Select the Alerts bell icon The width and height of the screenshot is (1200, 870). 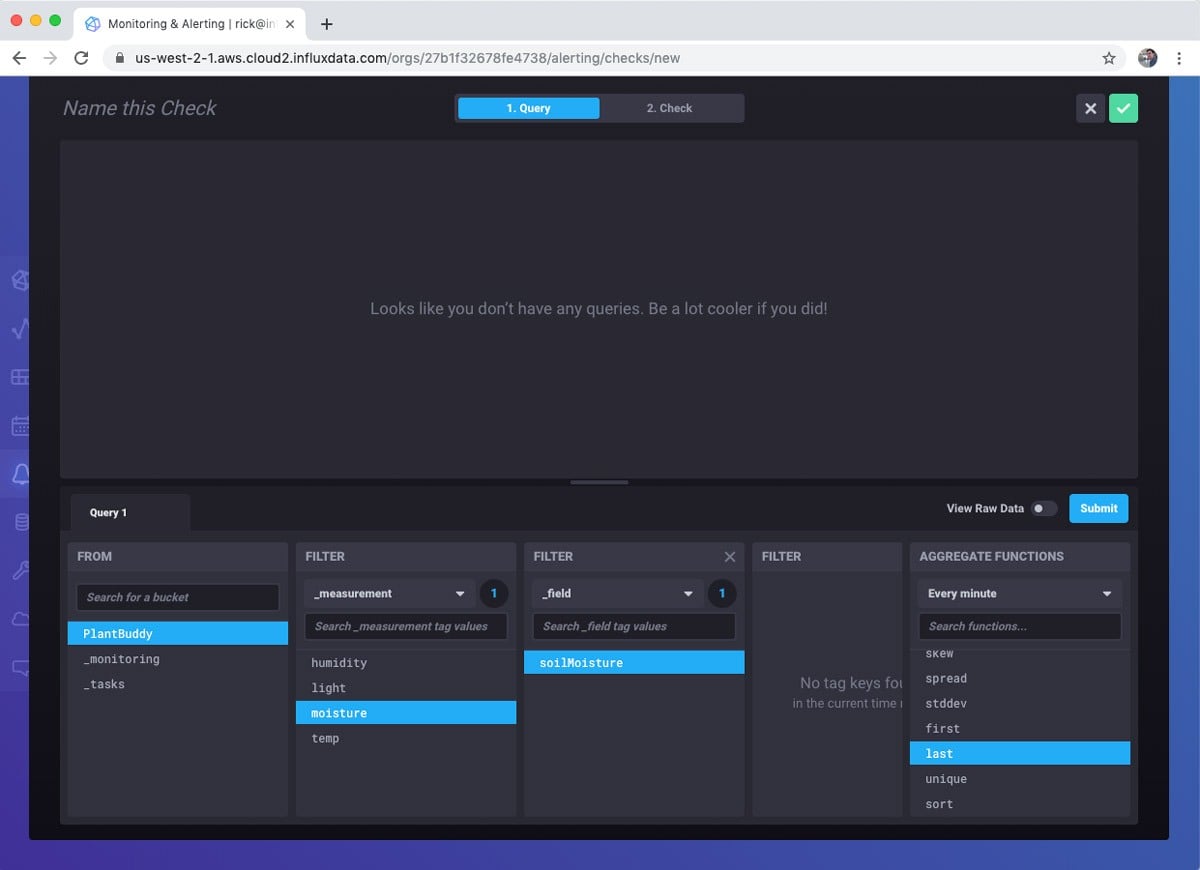tap(20, 473)
